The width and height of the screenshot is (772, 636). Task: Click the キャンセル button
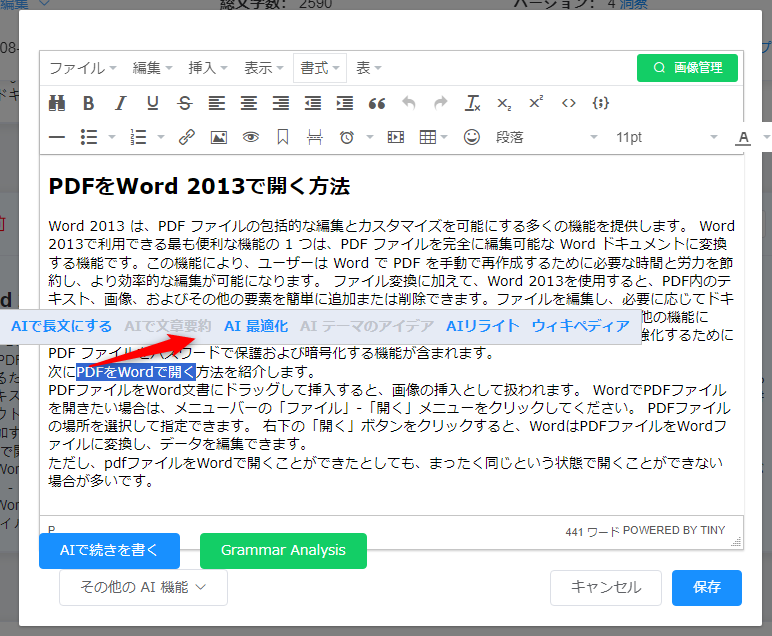point(606,587)
